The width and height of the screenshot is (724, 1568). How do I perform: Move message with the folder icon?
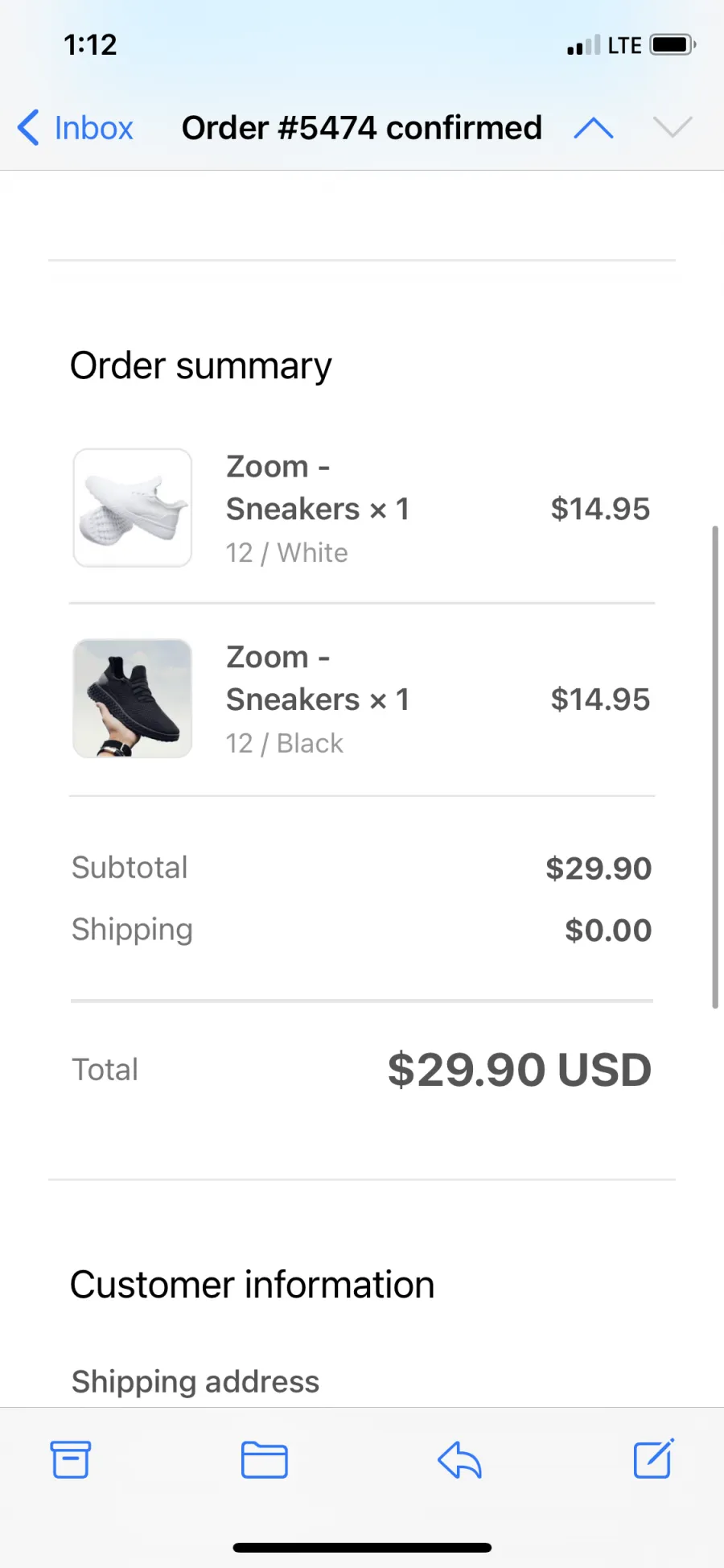click(265, 1459)
